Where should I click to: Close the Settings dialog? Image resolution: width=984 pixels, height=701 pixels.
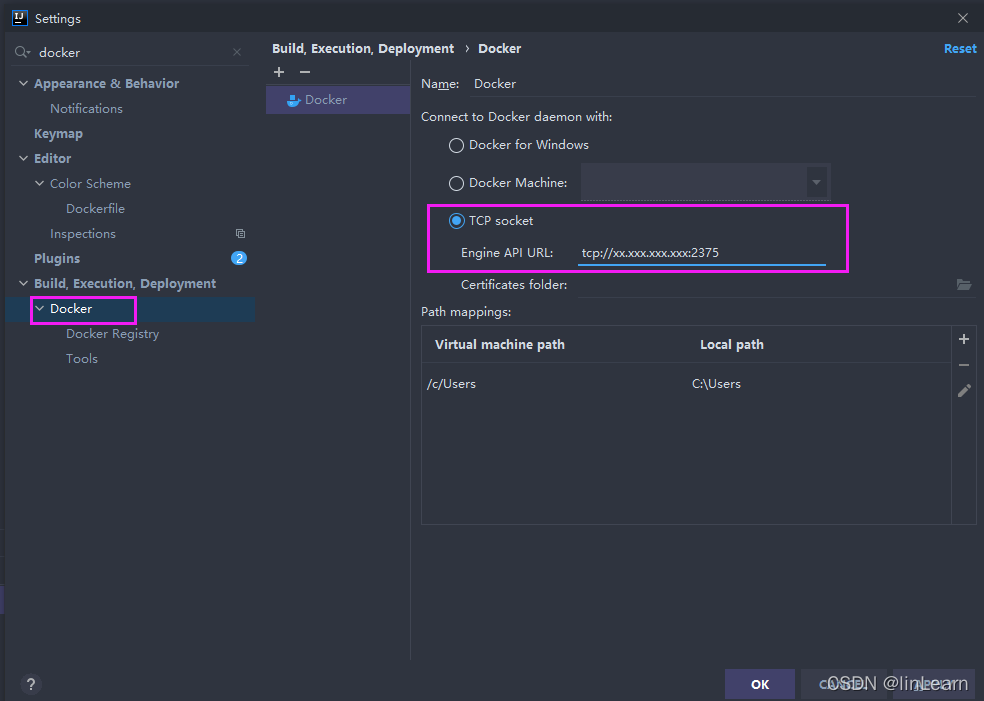point(963,18)
